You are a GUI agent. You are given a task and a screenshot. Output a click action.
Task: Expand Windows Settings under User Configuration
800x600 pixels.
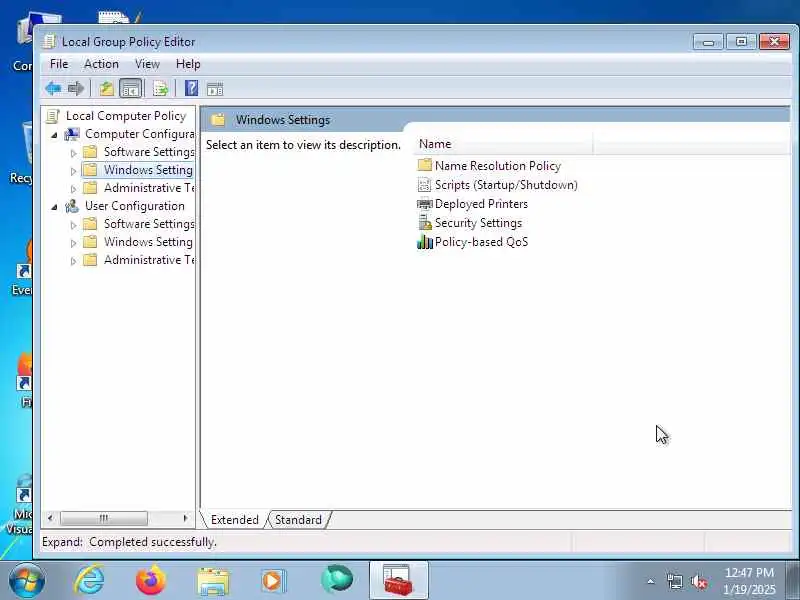pos(73,243)
